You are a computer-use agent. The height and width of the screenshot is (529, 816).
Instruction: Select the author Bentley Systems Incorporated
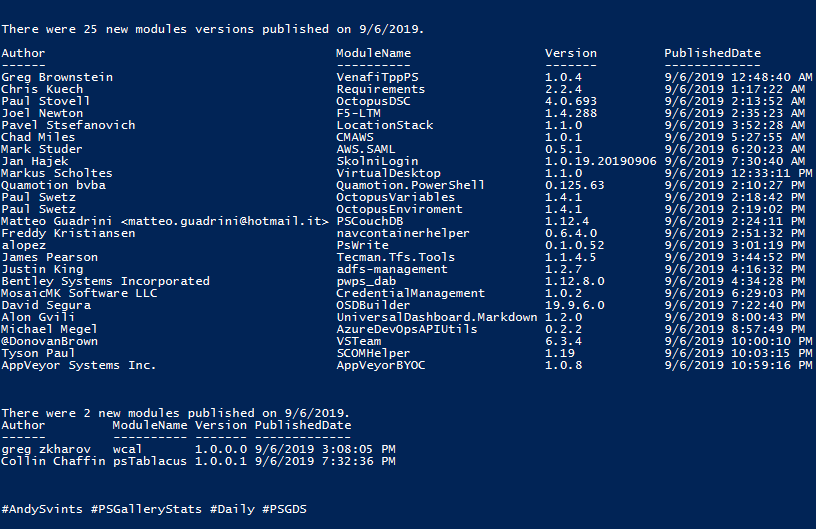pyautogui.click(x=105, y=281)
